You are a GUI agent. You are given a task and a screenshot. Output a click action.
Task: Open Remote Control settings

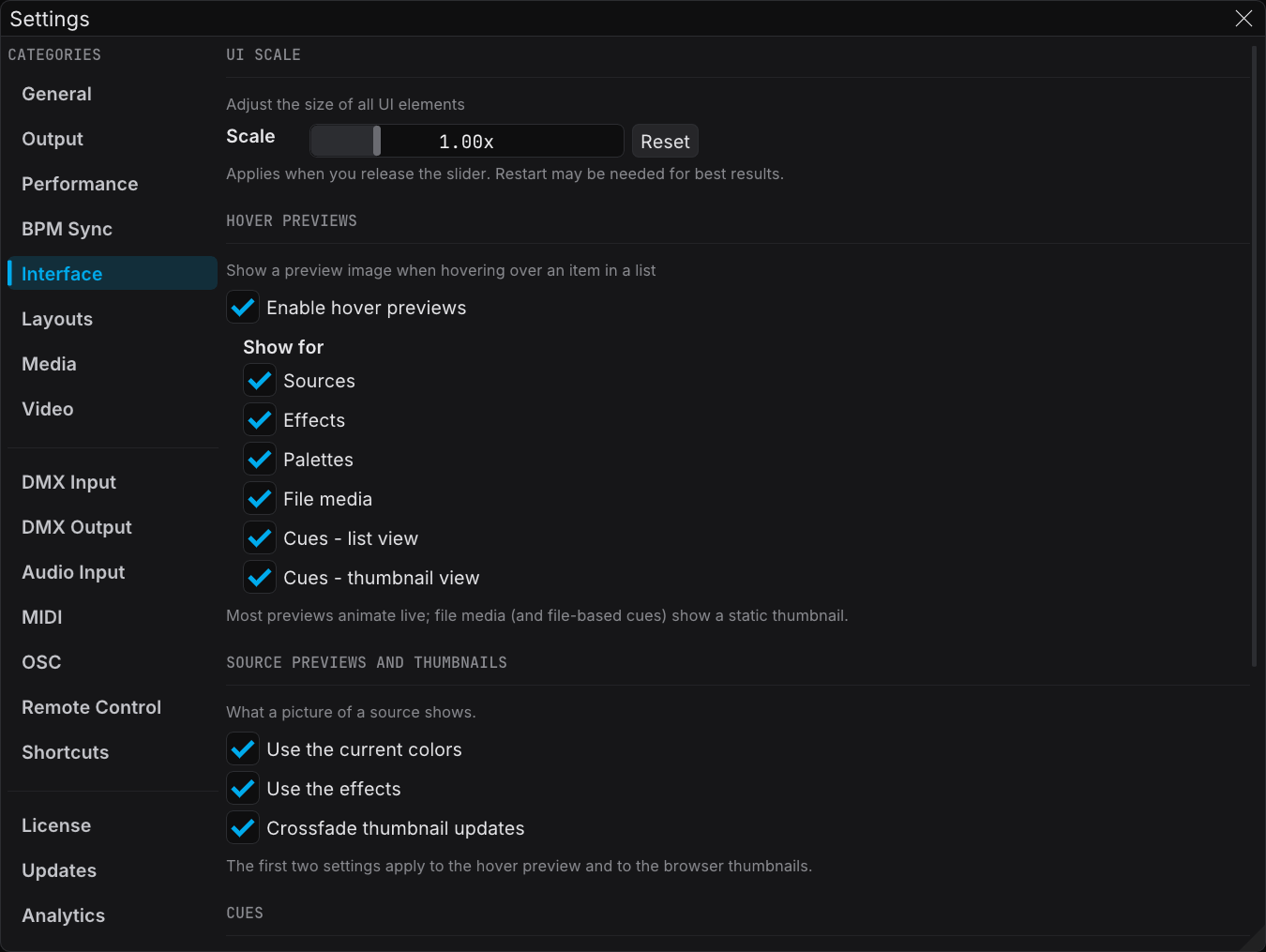112,707
